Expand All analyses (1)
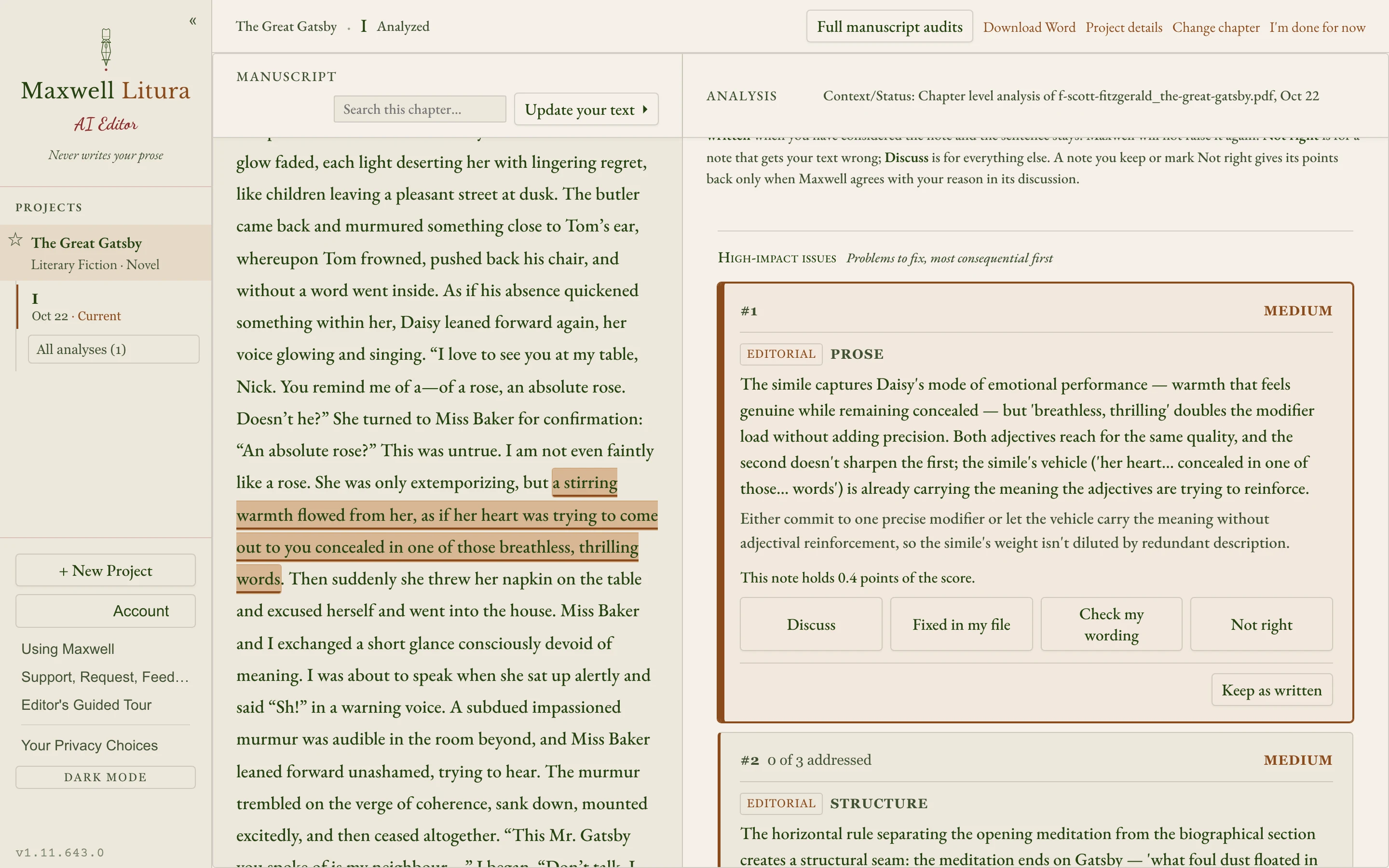Screen dimensions: 1389x868 (114, 349)
